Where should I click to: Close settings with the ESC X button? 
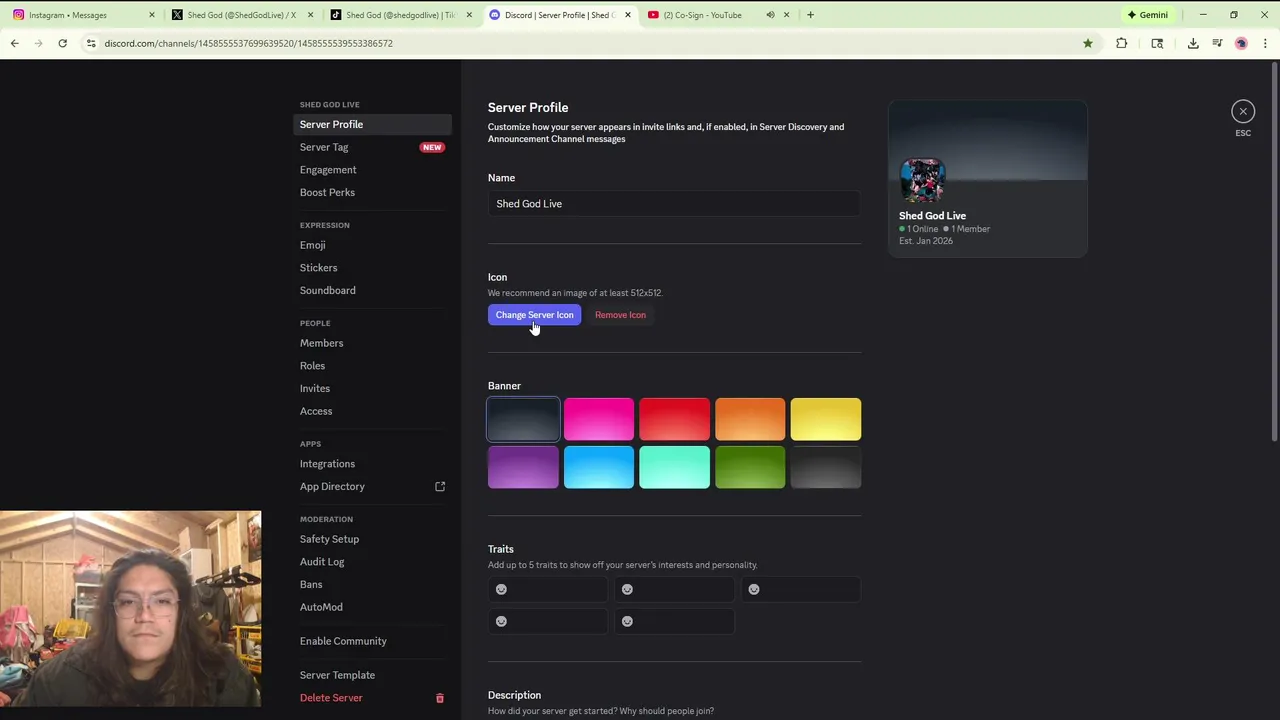click(1243, 111)
